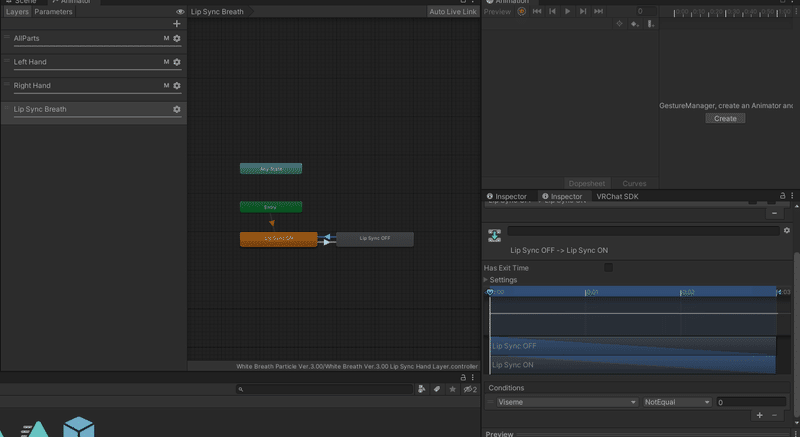Select blue cube prefab asset thumbnail
Image resolution: width=800 pixels, height=437 pixels.
(x=78, y=427)
